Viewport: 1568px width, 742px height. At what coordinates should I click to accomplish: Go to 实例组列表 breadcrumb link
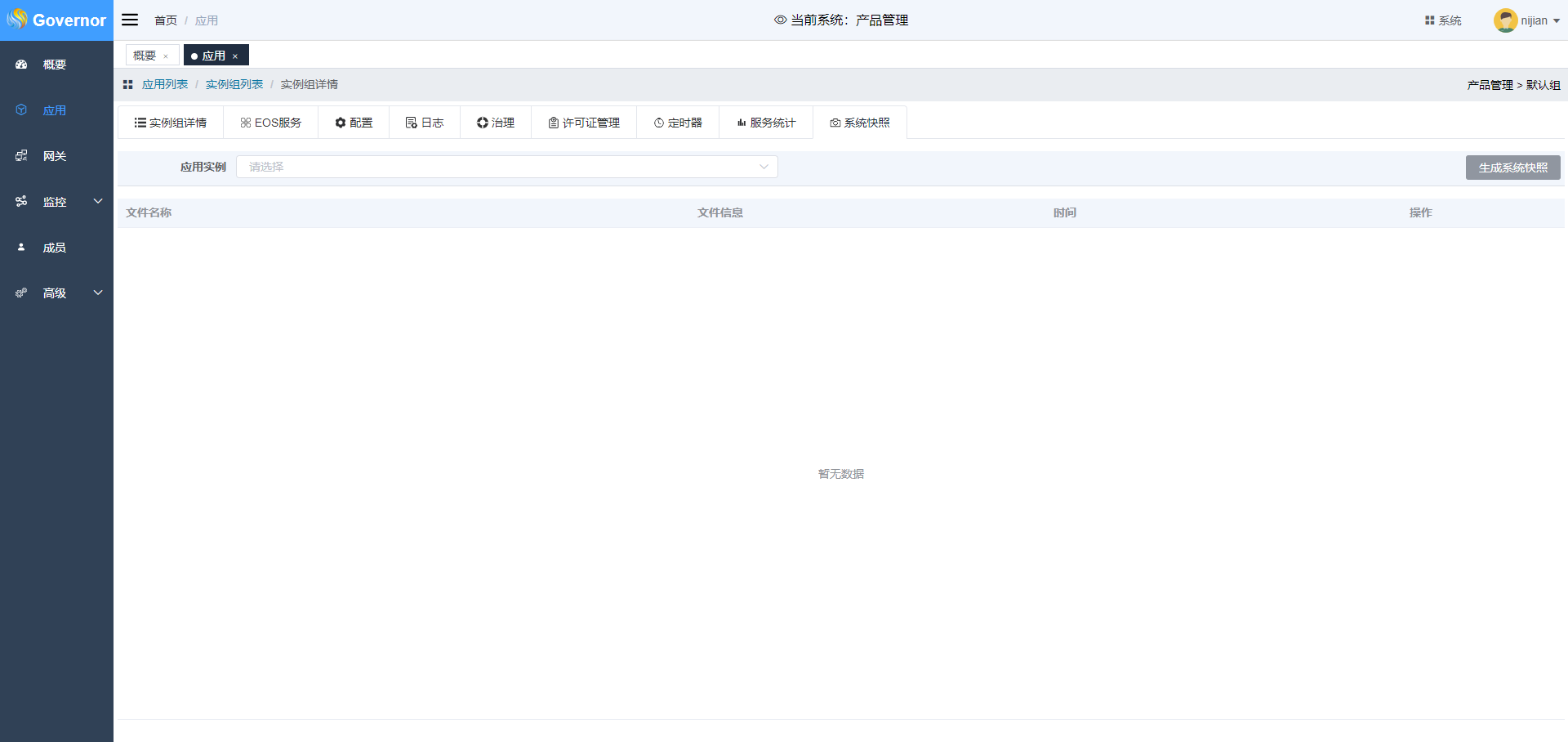234,85
